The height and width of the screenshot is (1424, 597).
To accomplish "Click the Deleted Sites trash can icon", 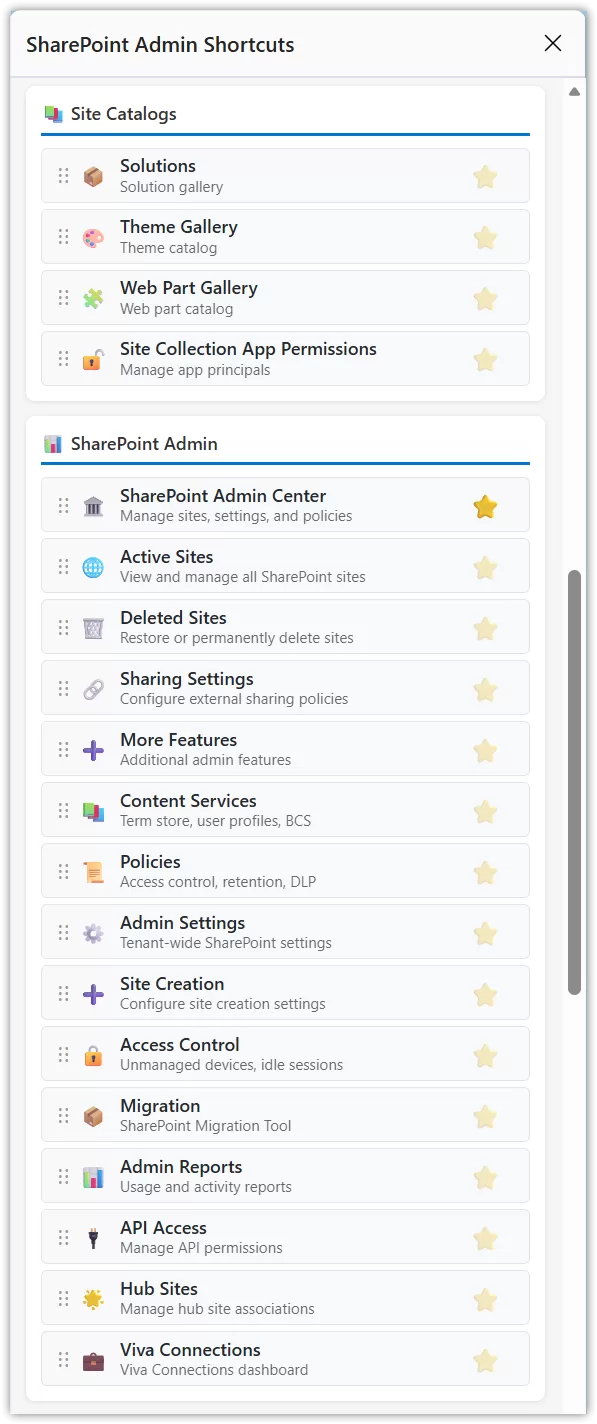I will 92,627.
